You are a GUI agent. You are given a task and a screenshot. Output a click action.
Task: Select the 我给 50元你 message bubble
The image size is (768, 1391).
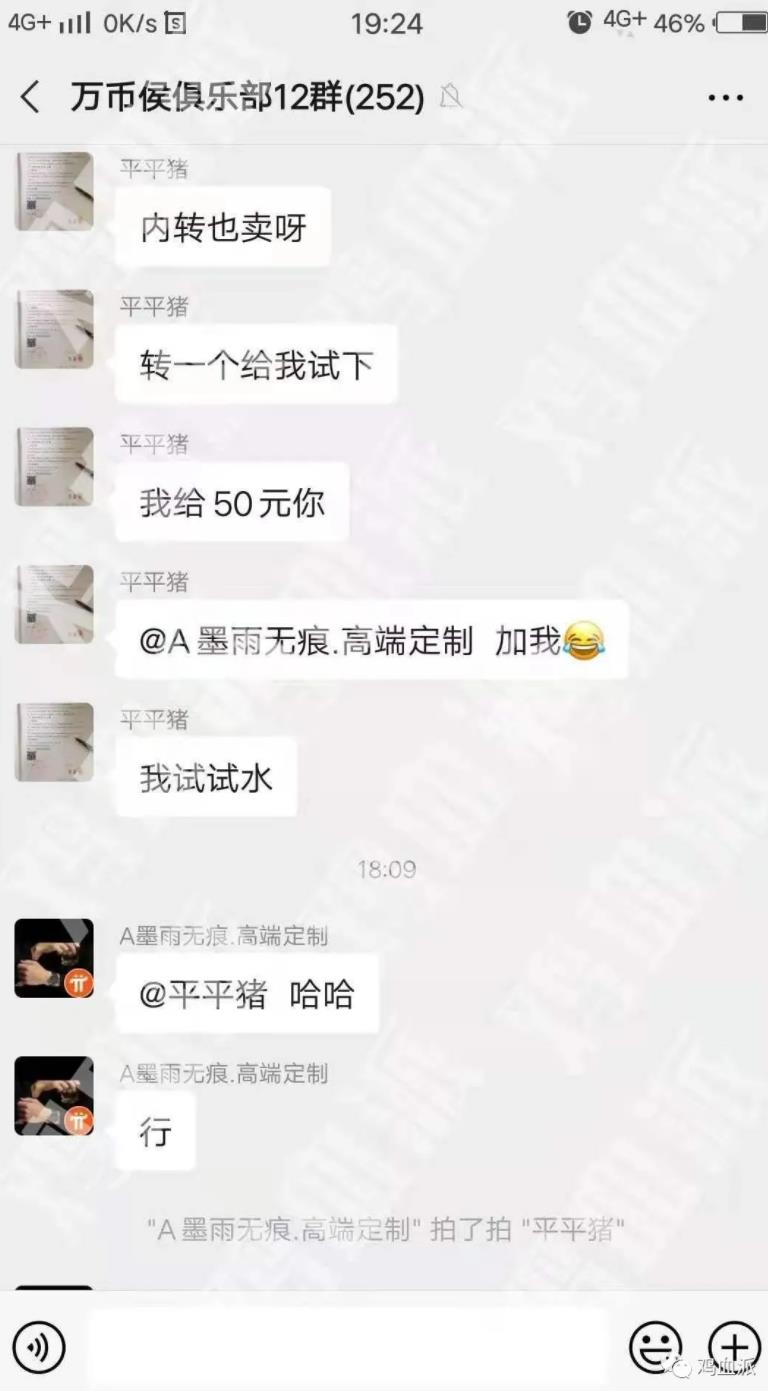tap(232, 502)
